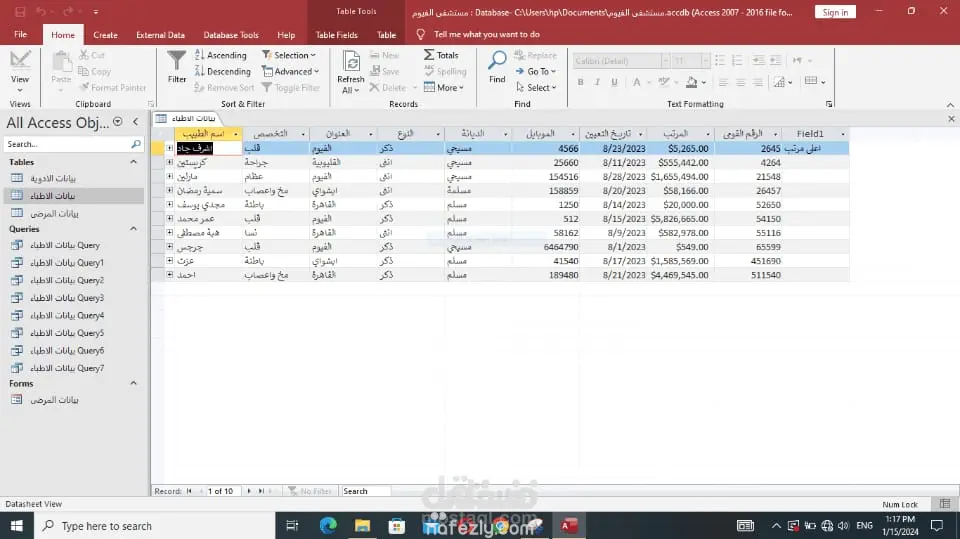Open the Selection filter dropdown
The image size is (960, 539).
pos(289,55)
